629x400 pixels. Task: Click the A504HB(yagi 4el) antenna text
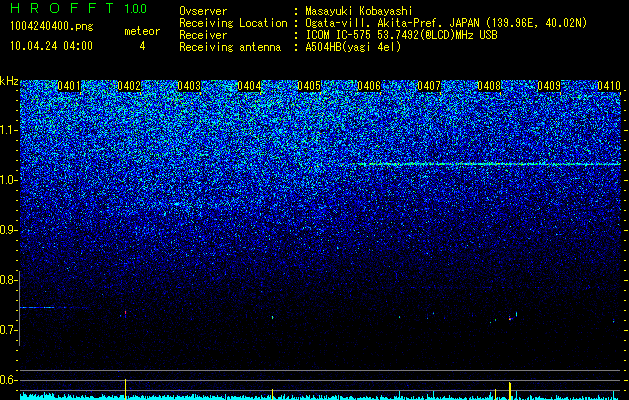(353, 47)
